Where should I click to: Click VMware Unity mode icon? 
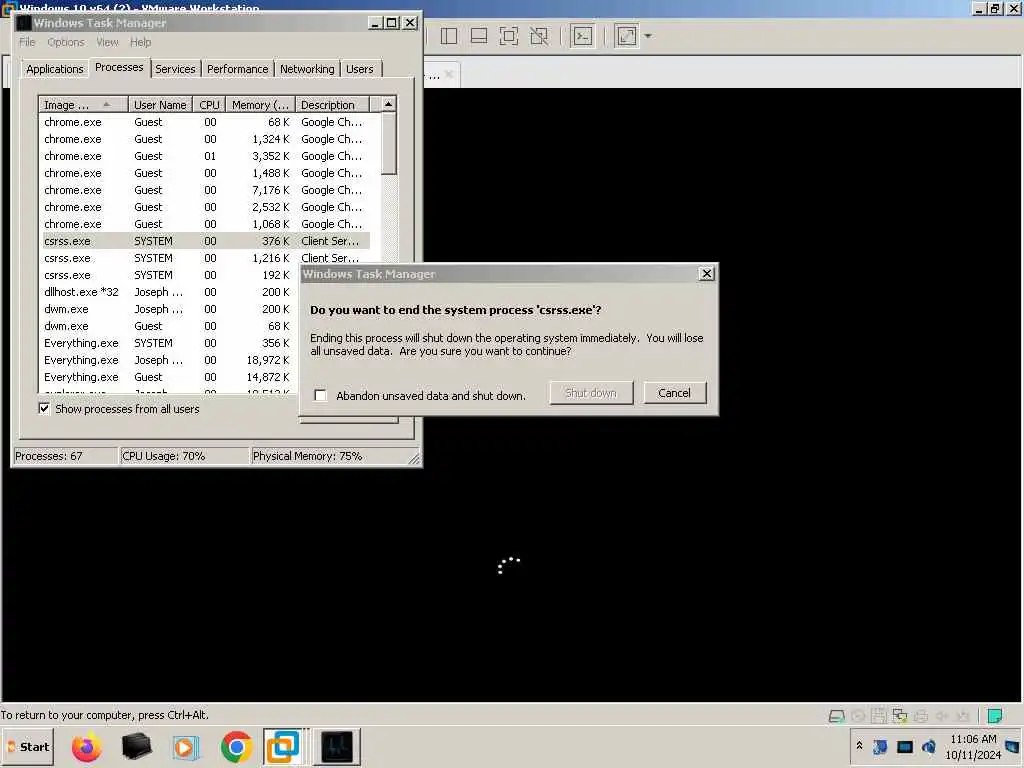click(539, 36)
